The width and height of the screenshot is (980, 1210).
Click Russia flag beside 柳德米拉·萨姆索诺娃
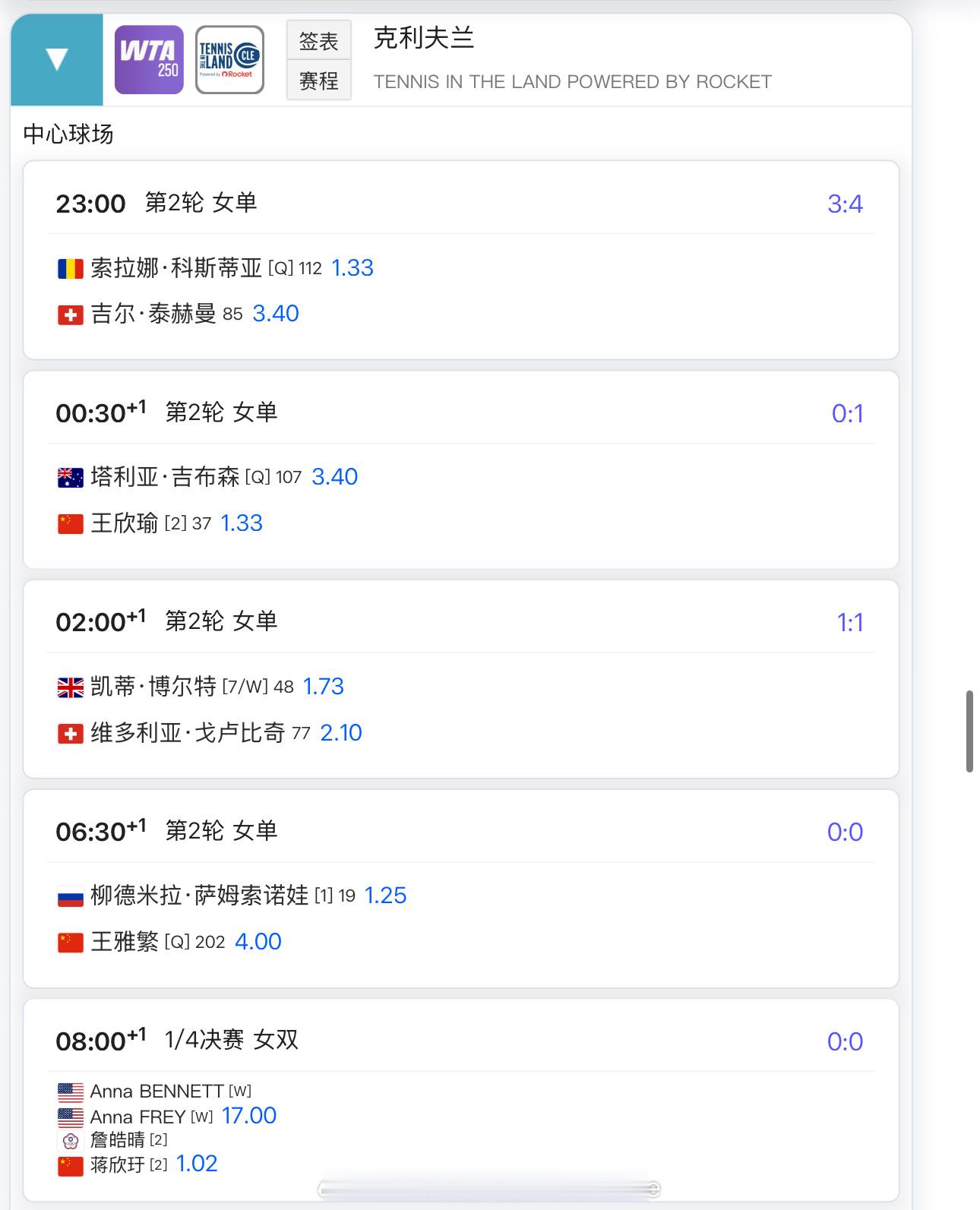71,897
